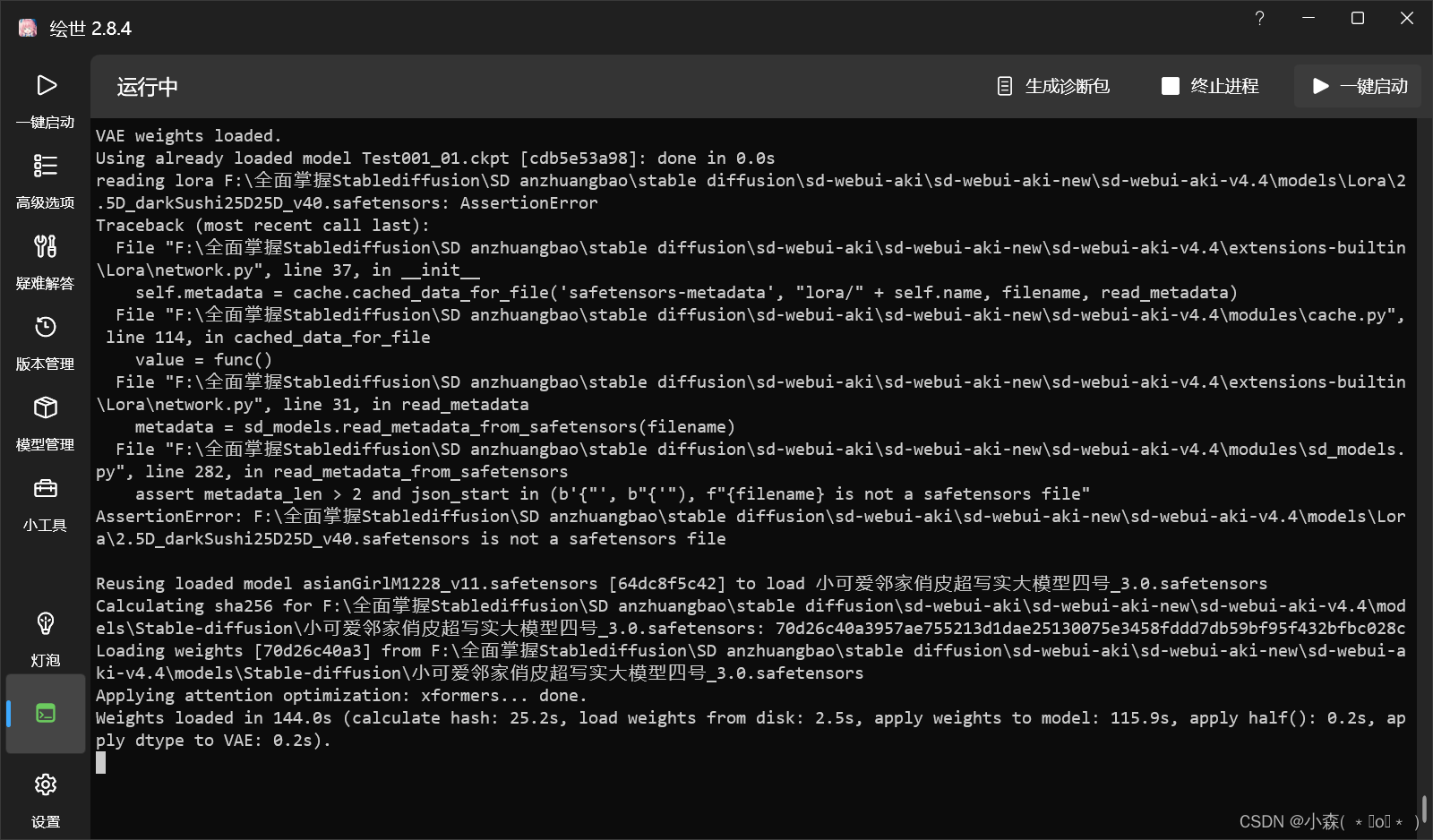Click 'Applying attention optimization' line
1433x840 pixels.
pyautogui.click(x=341, y=696)
